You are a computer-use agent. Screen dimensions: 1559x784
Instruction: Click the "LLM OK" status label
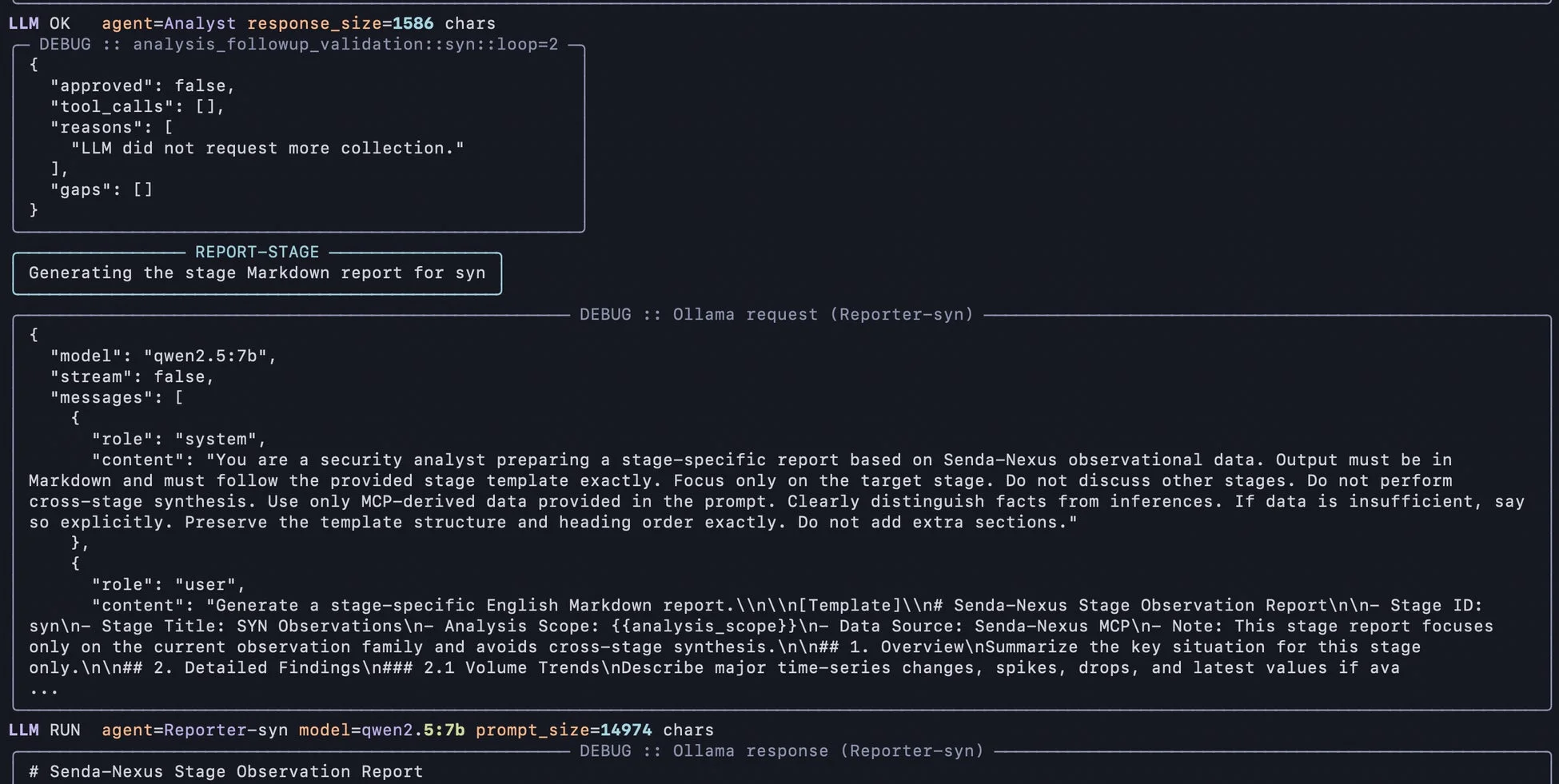tap(39, 23)
